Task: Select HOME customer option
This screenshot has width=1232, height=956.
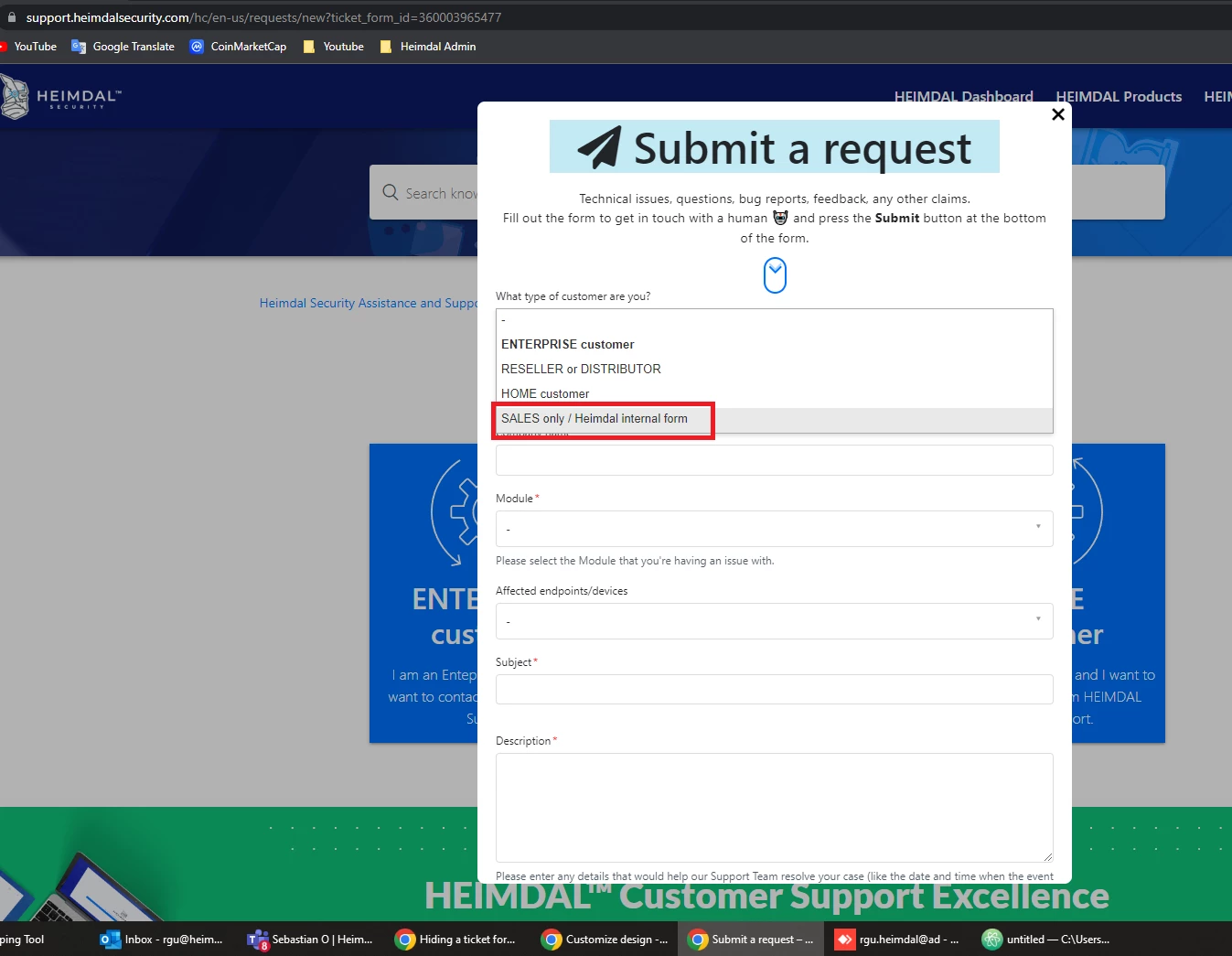Action: tap(775, 393)
